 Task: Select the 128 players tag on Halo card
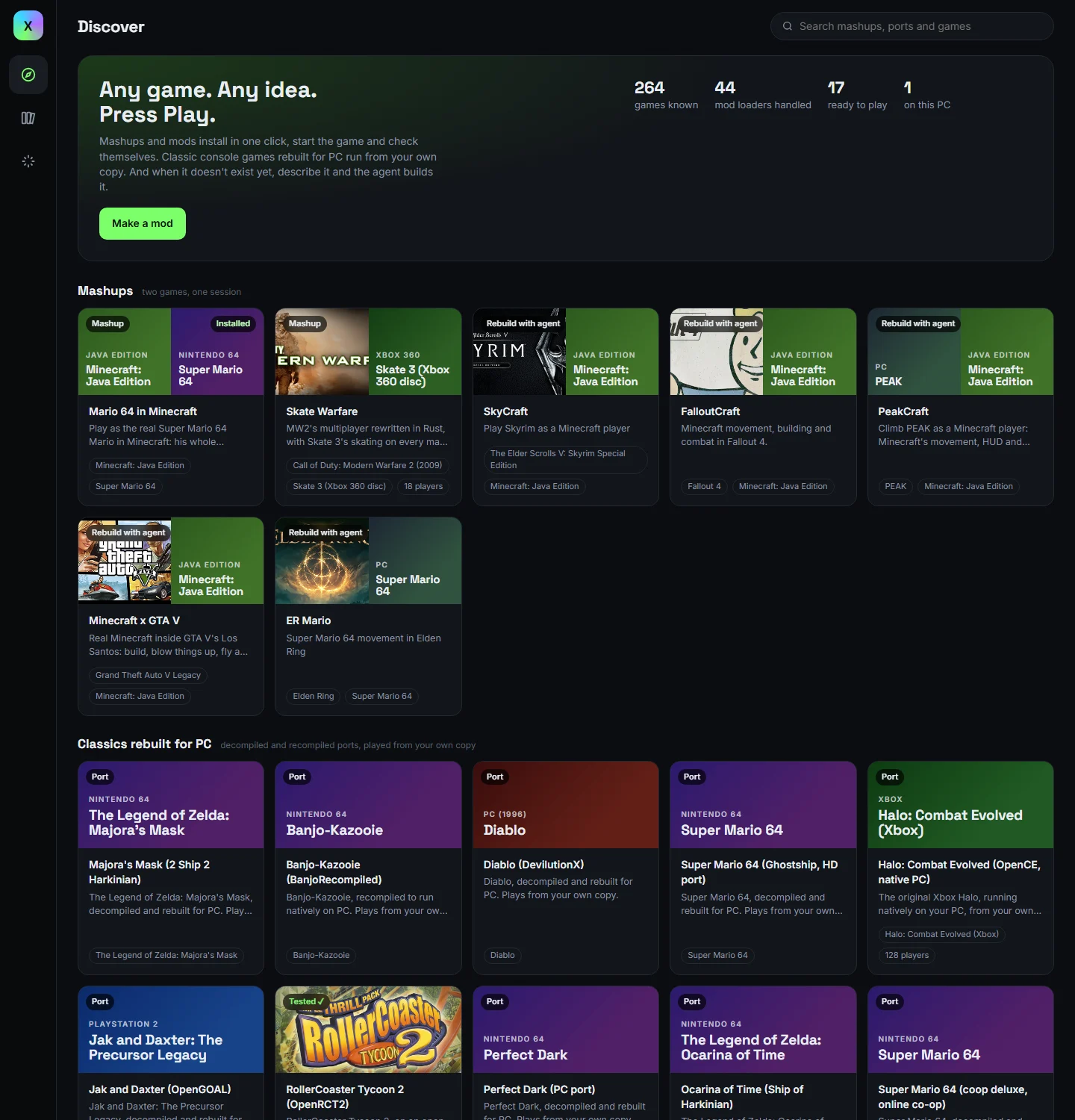[907, 955]
